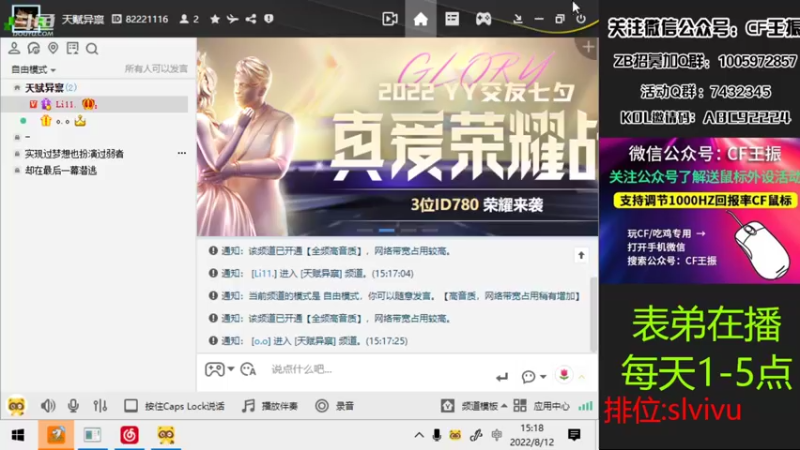Click the enter/send arrow icon
The image size is (800, 450).
click(502, 377)
